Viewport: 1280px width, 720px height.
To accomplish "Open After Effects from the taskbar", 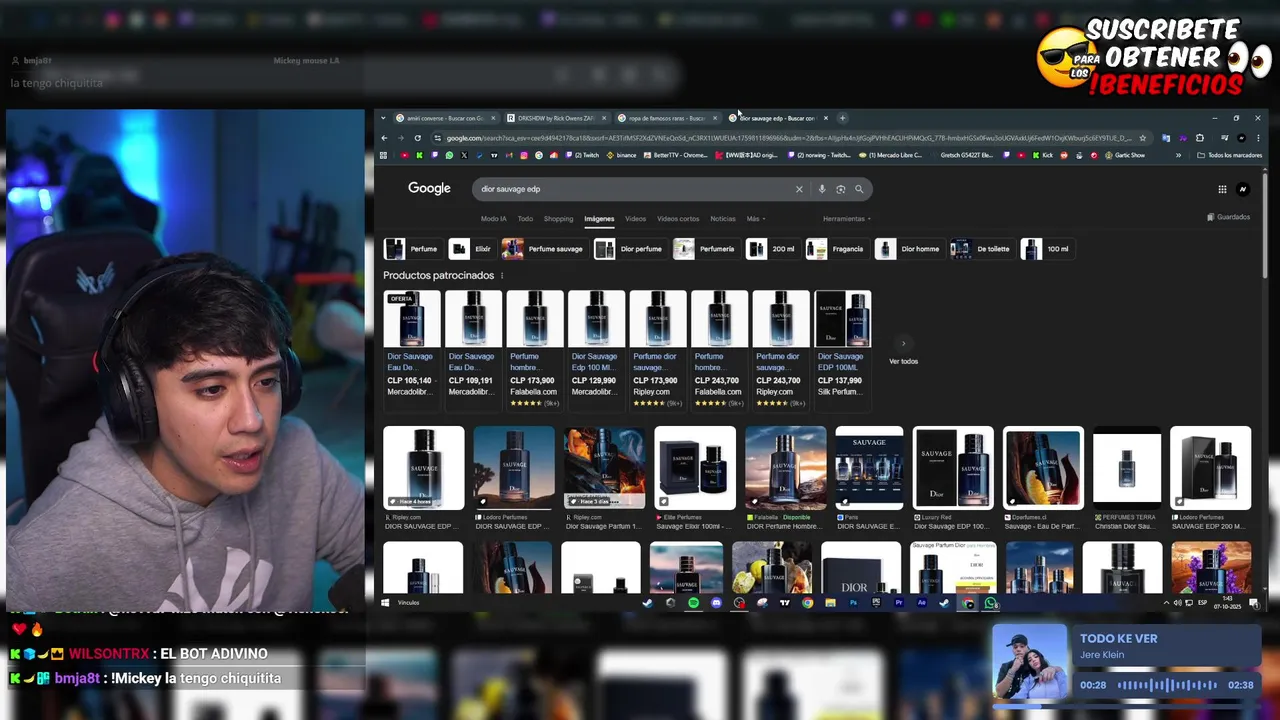I will tap(921, 603).
